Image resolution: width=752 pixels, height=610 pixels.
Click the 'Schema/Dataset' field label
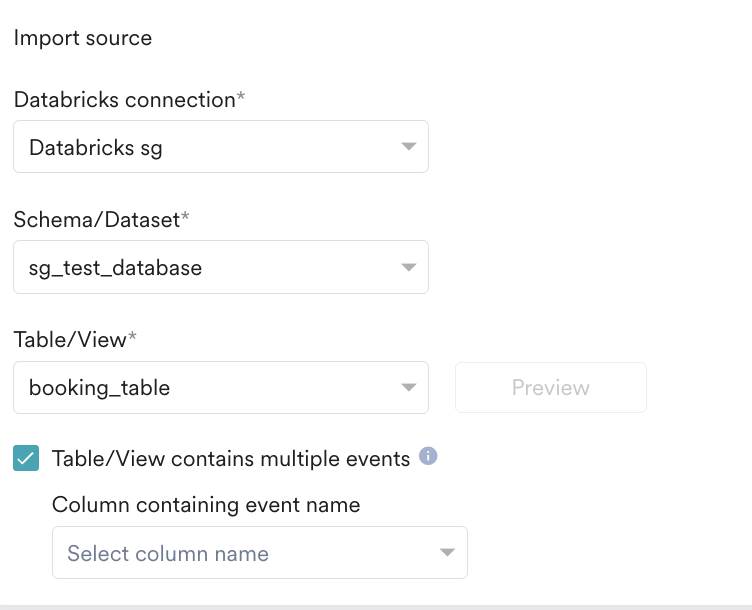96,220
